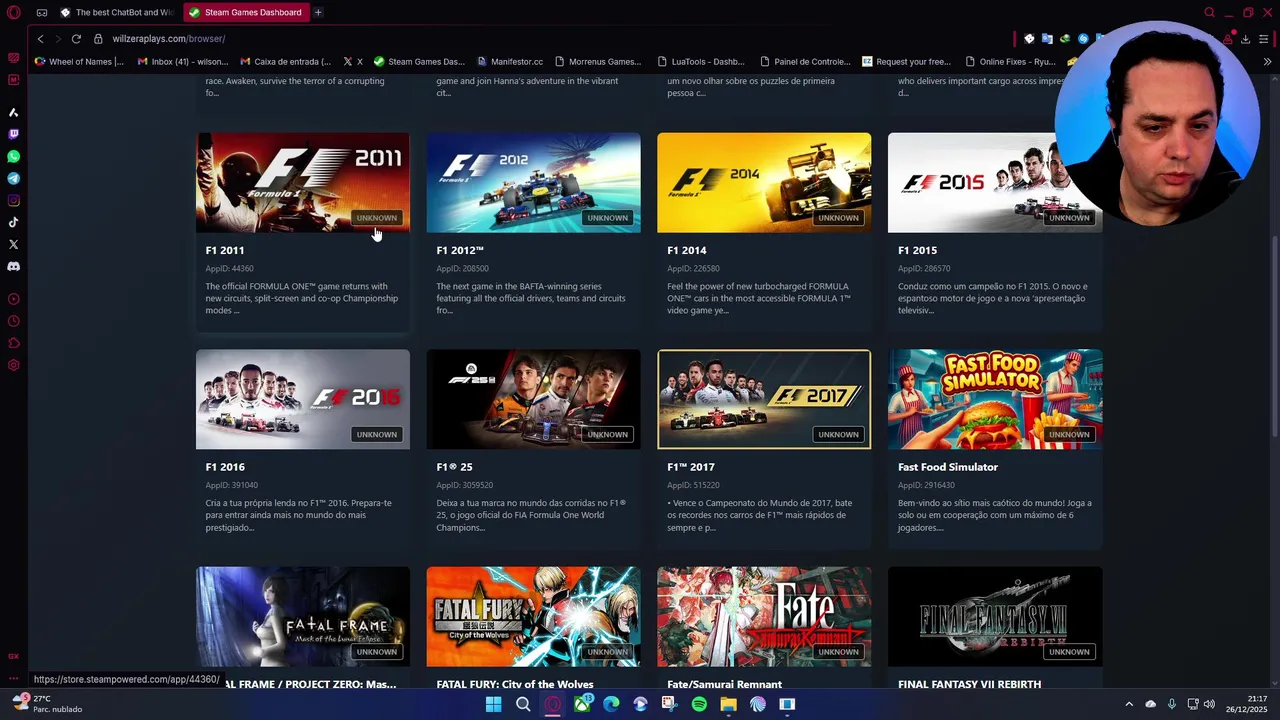
Task: Open Painel de Controle bookmark
Action: tap(804, 61)
